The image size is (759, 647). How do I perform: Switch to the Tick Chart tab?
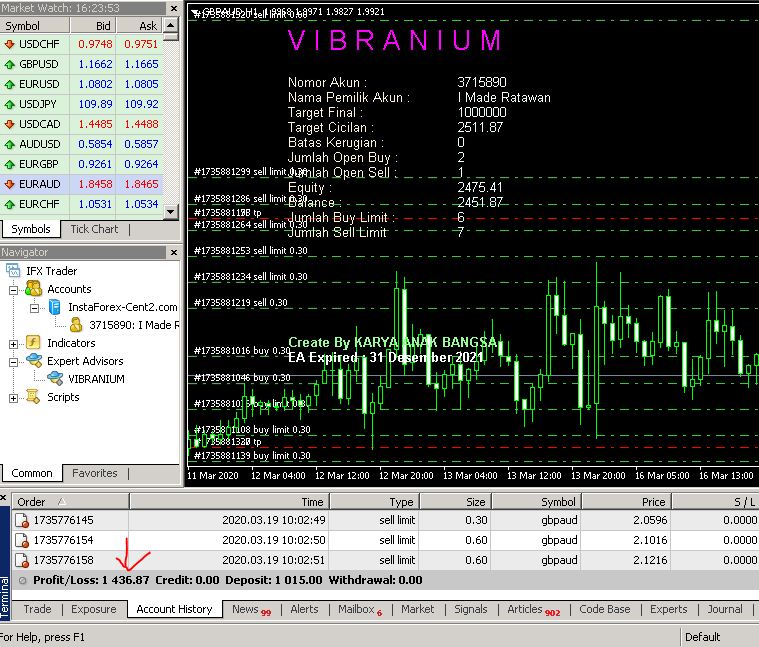point(93,229)
